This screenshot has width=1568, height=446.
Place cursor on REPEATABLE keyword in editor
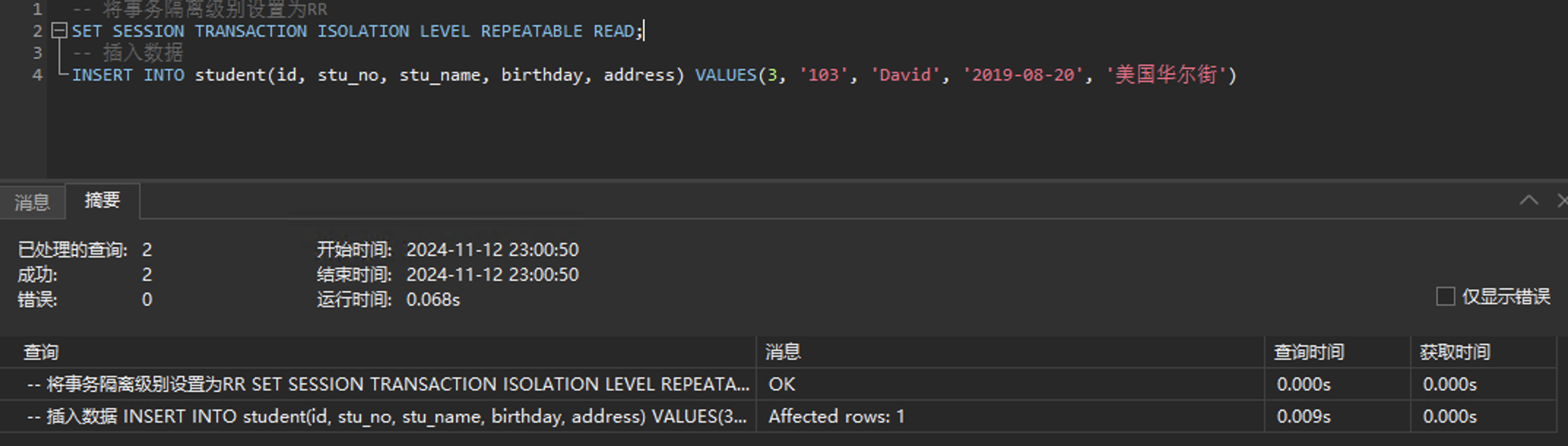point(531,31)
